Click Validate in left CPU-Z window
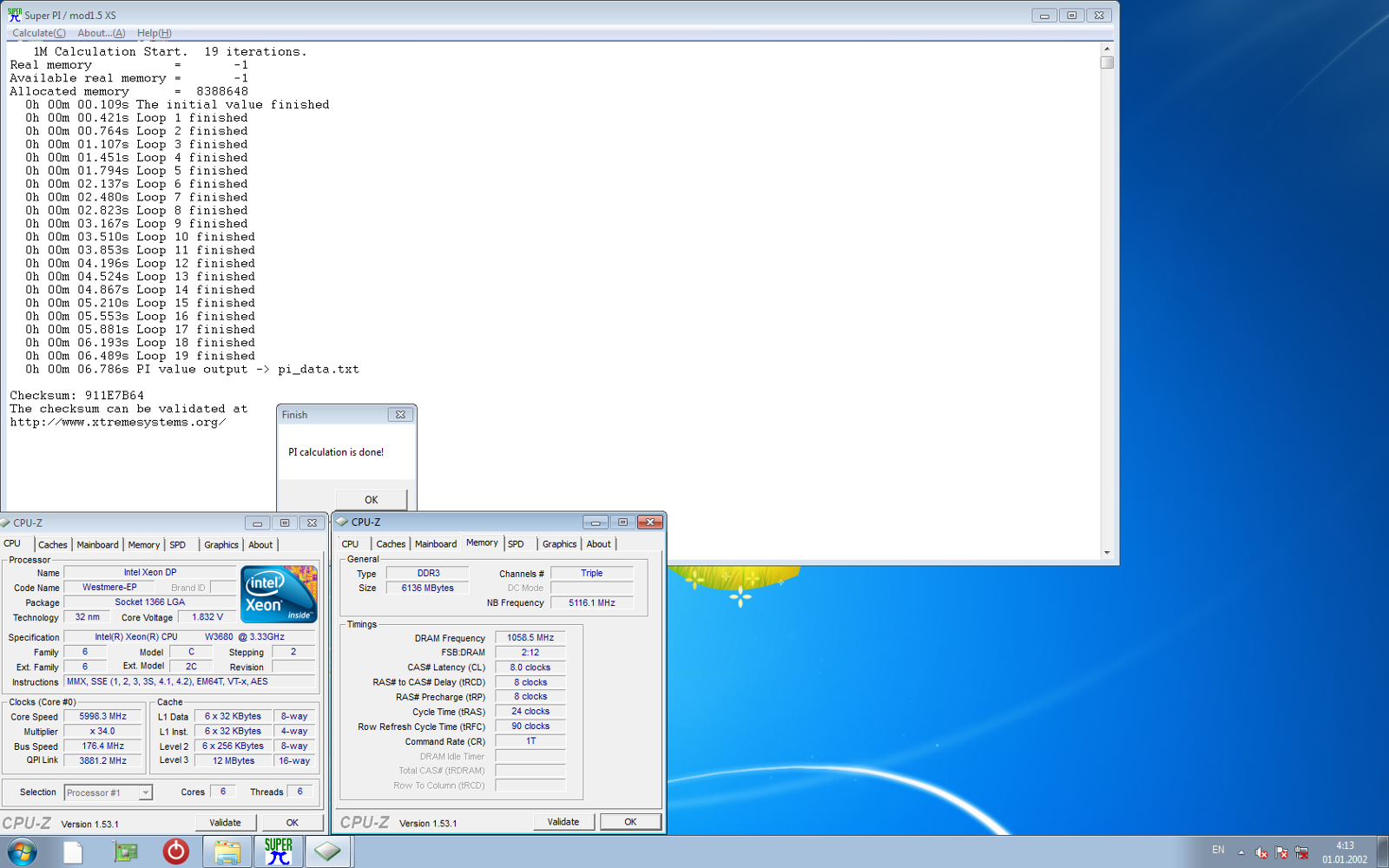 pos(225,822)
